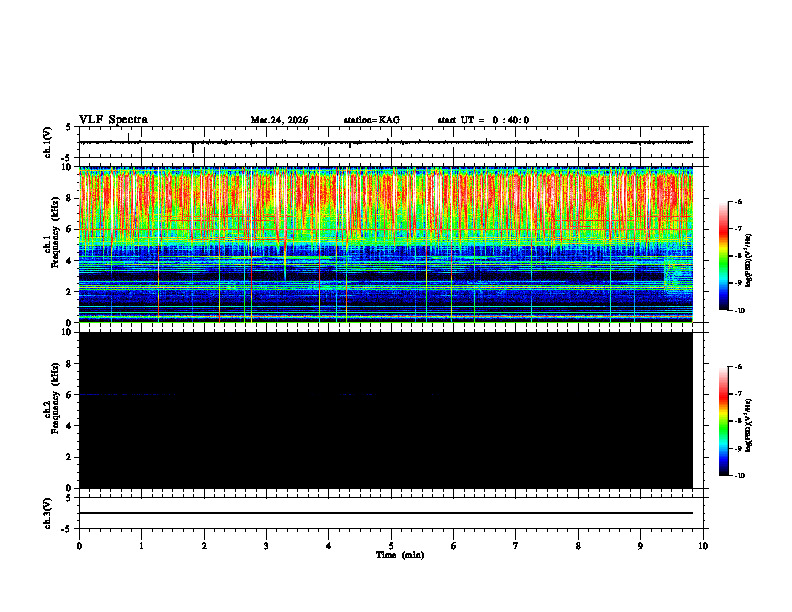The height and width of the screenshot is (612, 792).
Task: Click the '-10' label on ch.2 colorbar
Action: [739, 476]
